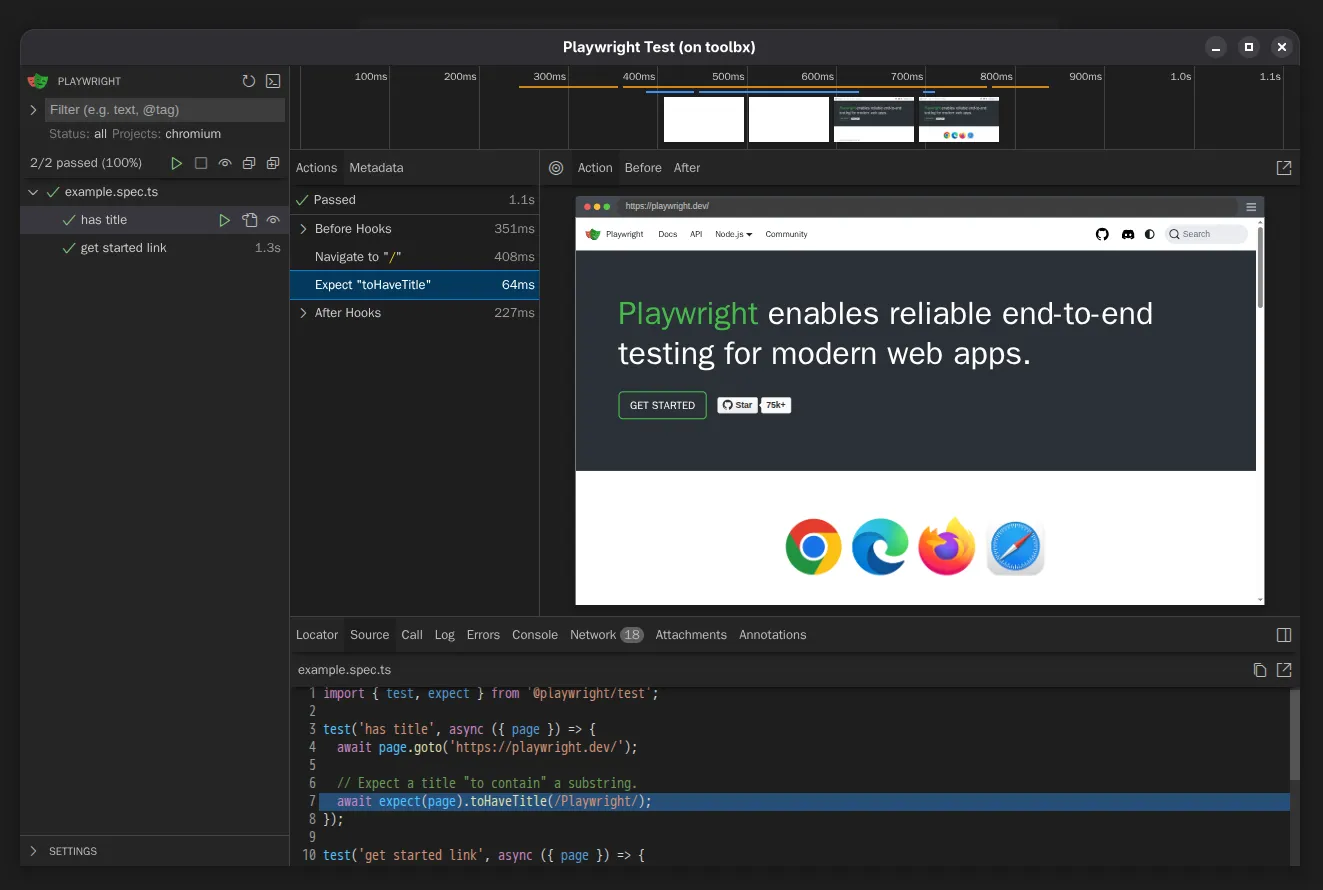Switch to the Metadata tab
Viewport: 1323px width, 890px height.
[x=376, y=167]
